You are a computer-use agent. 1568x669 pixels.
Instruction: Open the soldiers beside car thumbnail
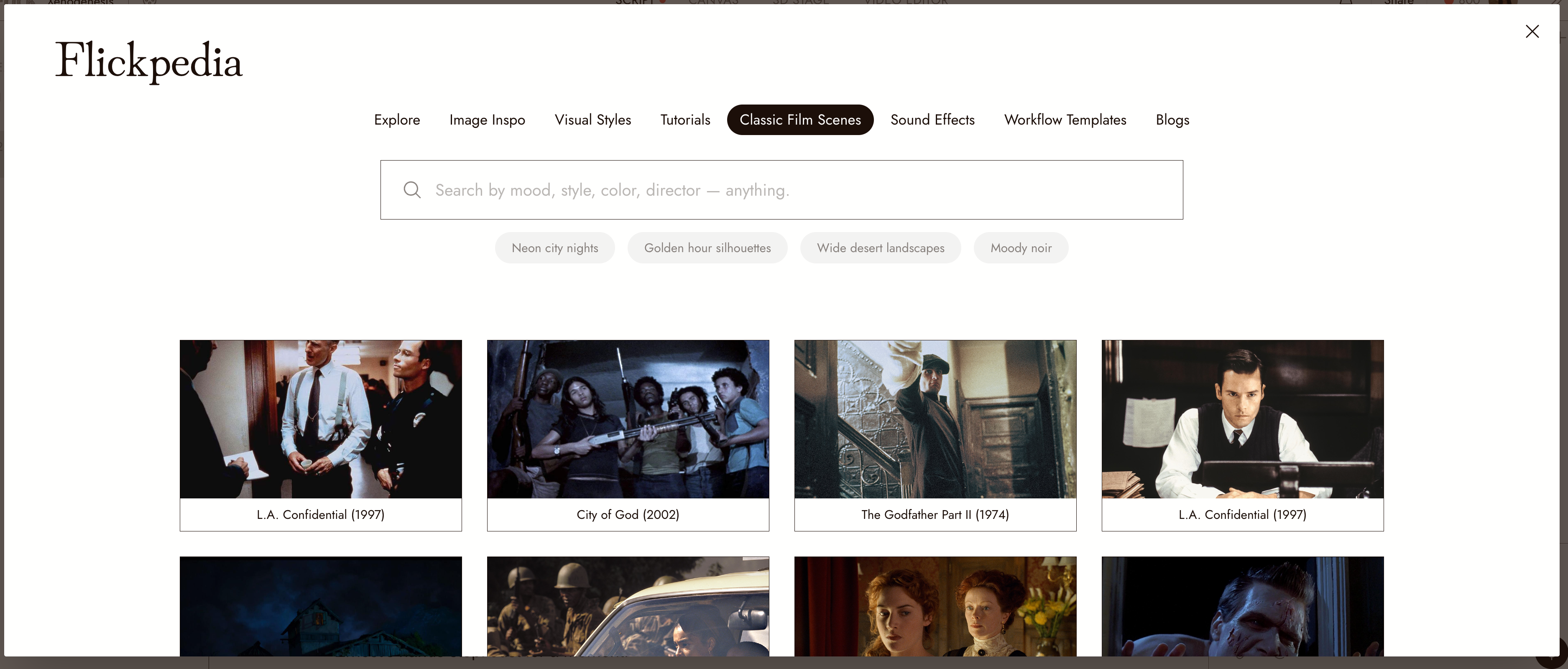tap(628, 606)
